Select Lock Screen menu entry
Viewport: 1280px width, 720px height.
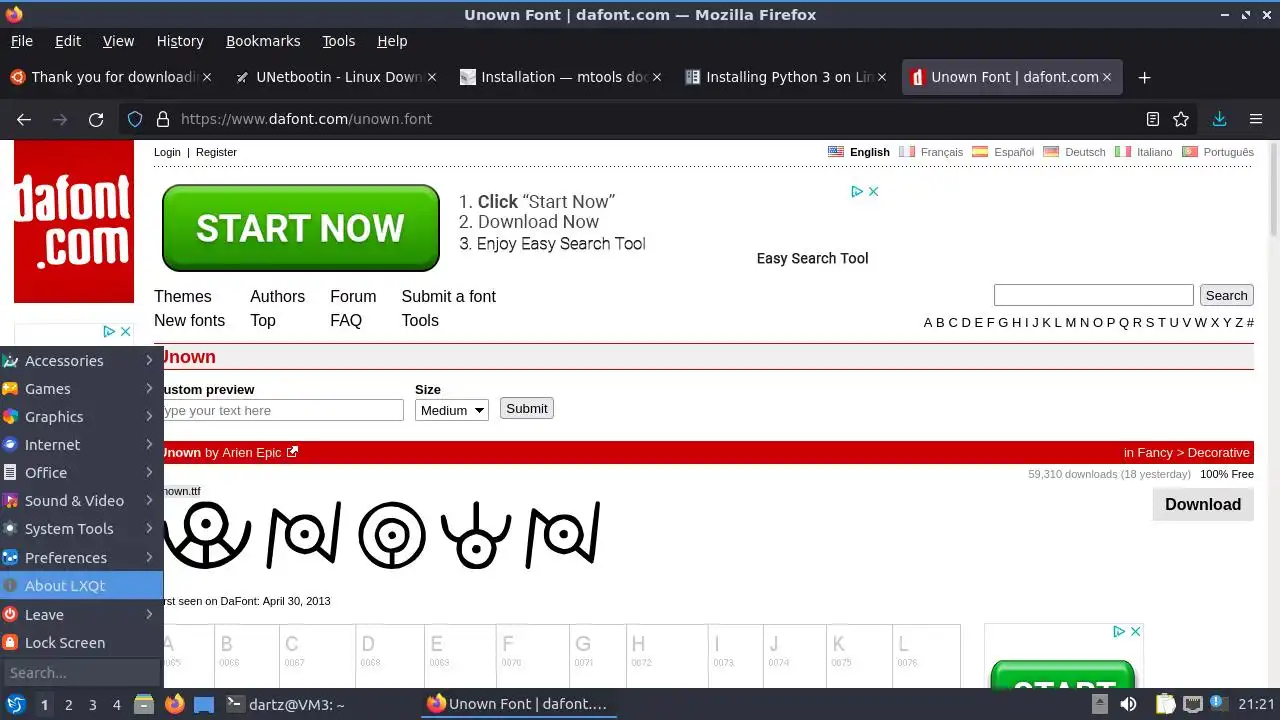[x=81, y=642]
